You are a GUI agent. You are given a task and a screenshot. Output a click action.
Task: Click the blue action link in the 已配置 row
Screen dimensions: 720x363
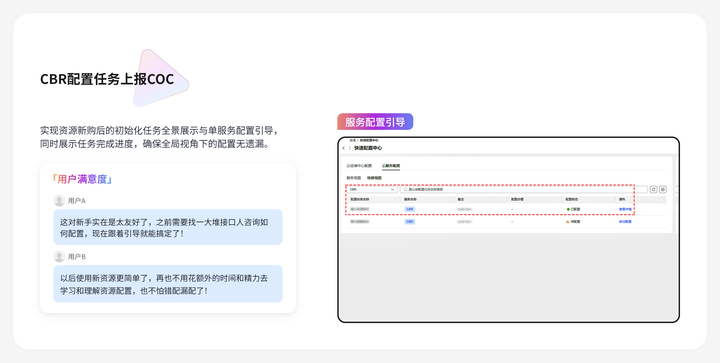click(625, 209)
